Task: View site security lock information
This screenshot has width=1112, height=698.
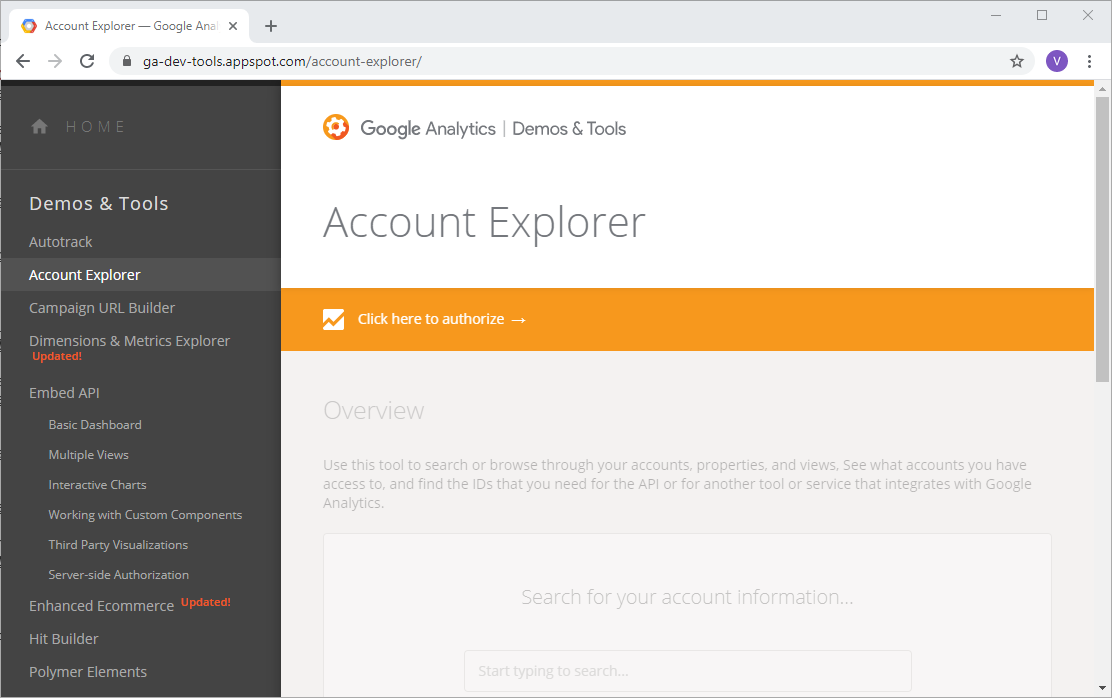Action: 127,61
